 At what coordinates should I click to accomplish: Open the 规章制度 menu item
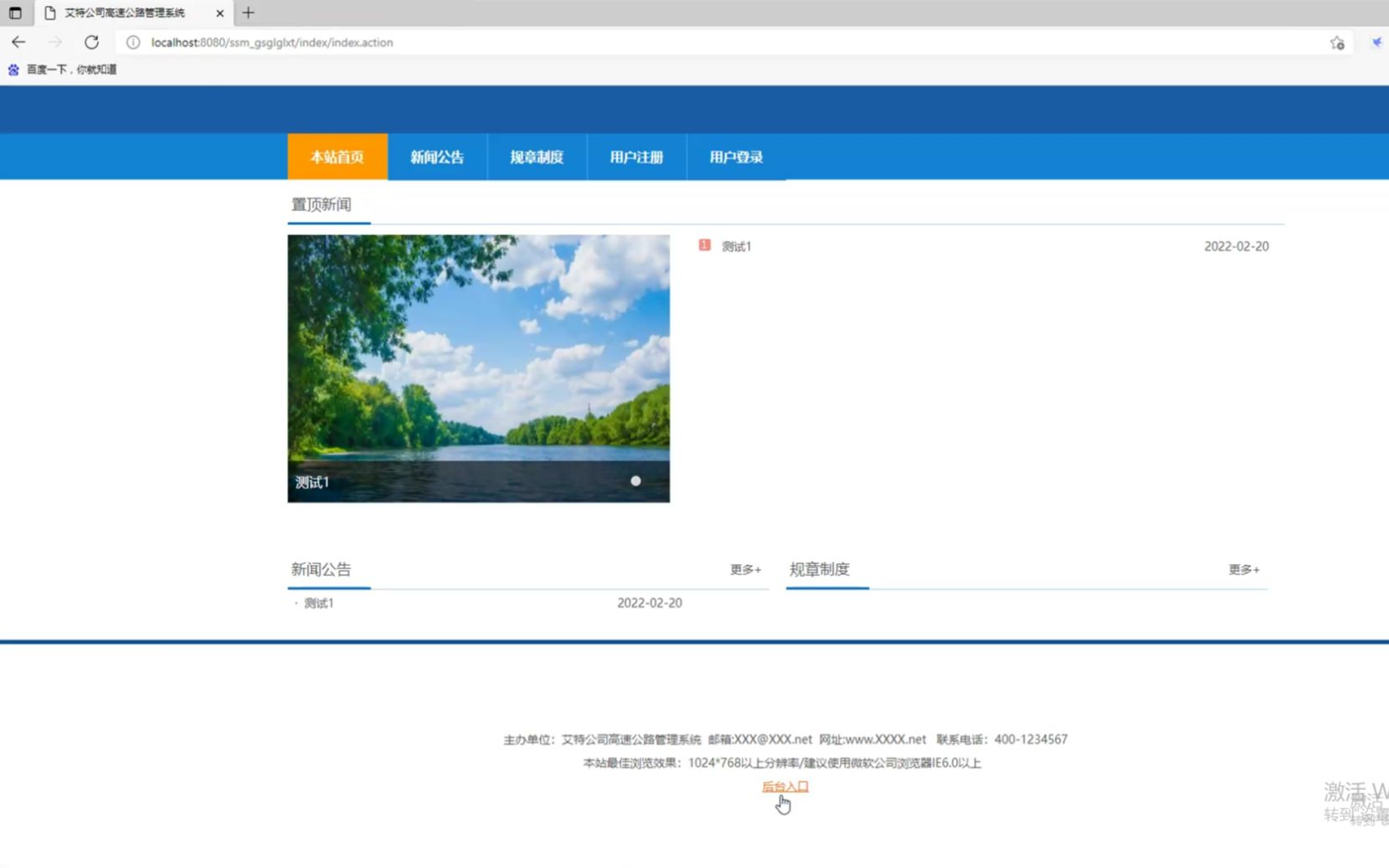click(536, 157)
